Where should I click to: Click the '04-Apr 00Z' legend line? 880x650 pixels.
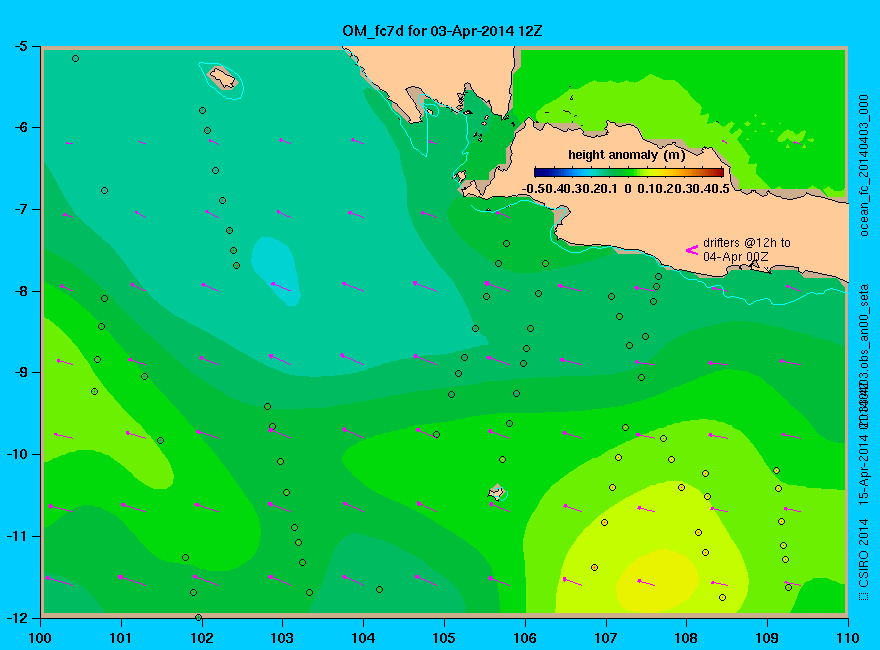point(736,257)
